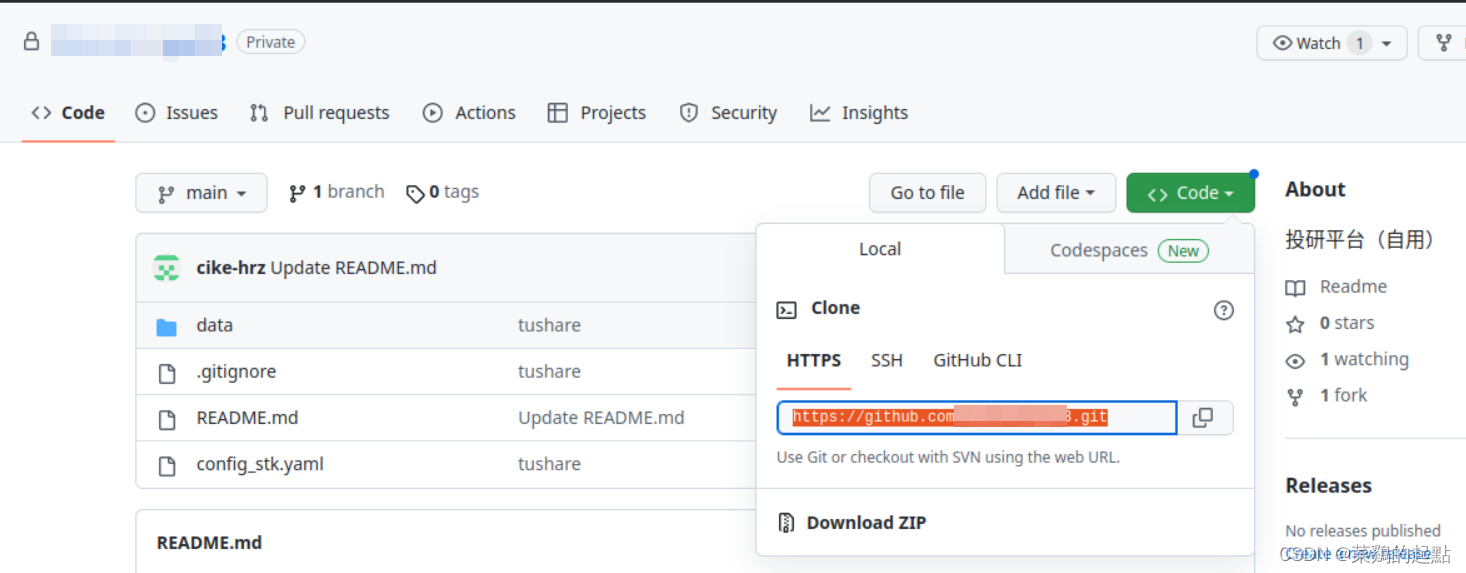Image resolution: width=1466 pixels, height=573 pixels.
Task: Click the .gitignore file icon
Action: coord(167,373)
